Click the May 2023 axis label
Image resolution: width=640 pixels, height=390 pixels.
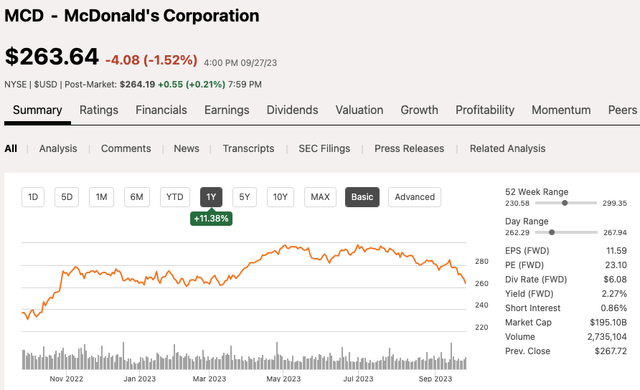tap(283, 379)
